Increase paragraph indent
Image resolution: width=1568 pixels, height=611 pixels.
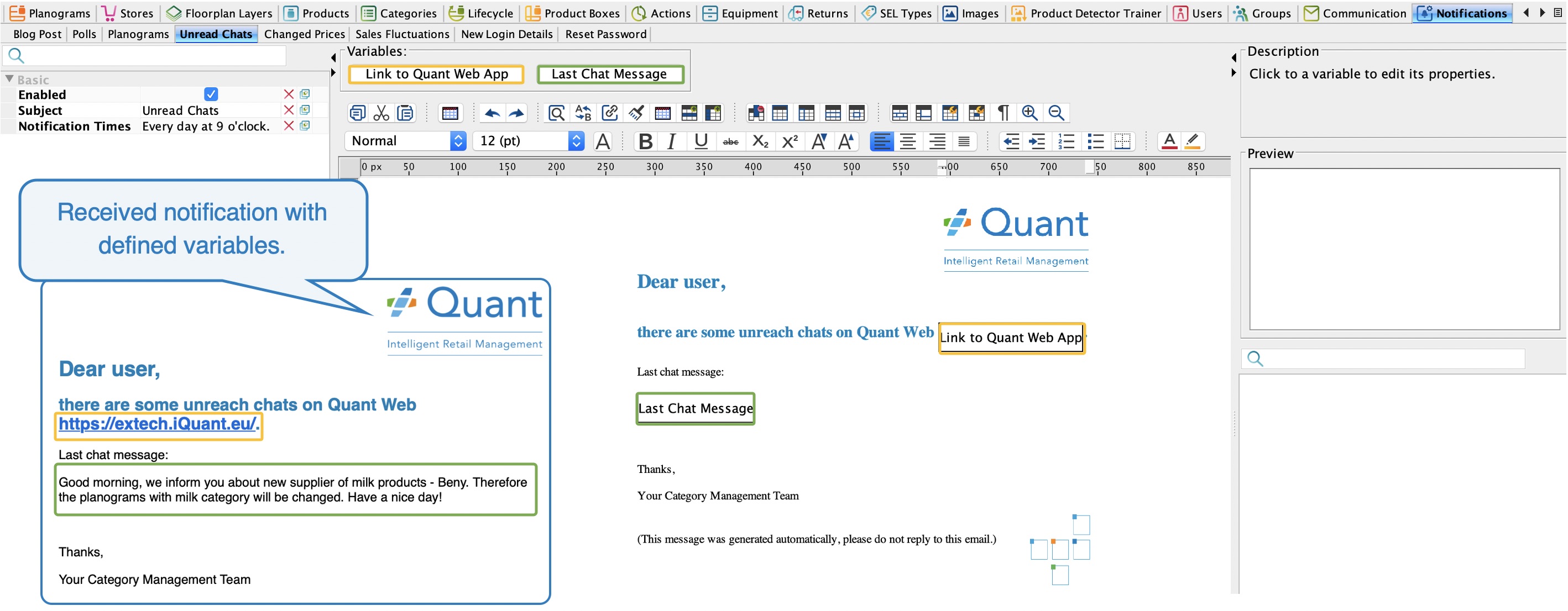(1037, 141)
